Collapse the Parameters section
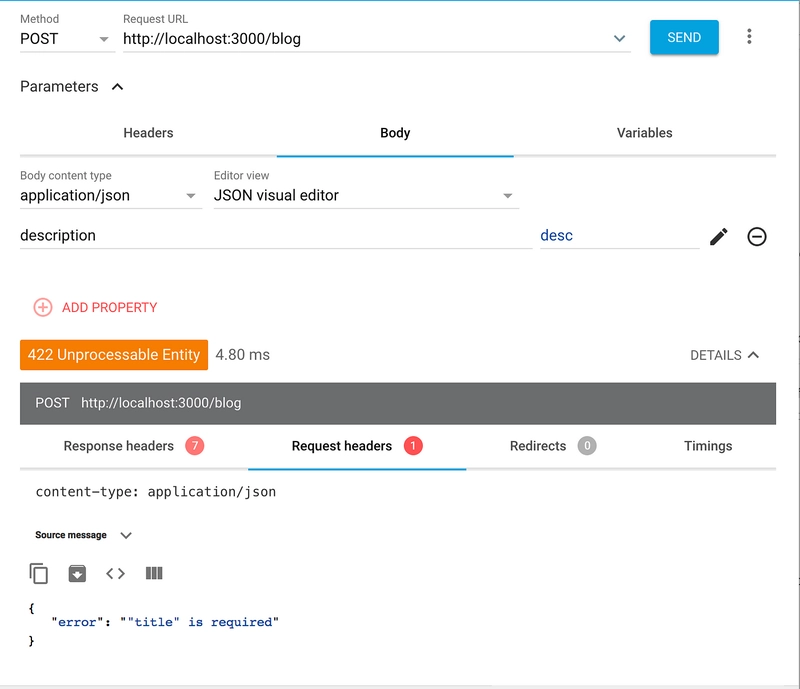Viewport: 800px width, 689px height. coord(117,87)
